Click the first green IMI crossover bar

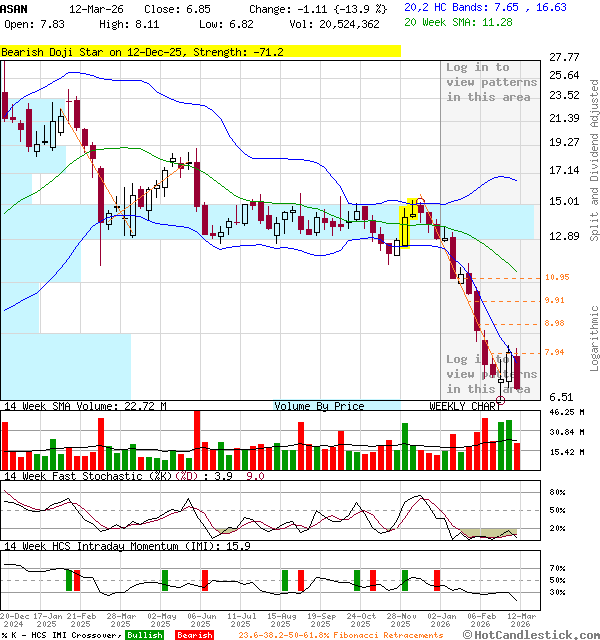[69, 581]
